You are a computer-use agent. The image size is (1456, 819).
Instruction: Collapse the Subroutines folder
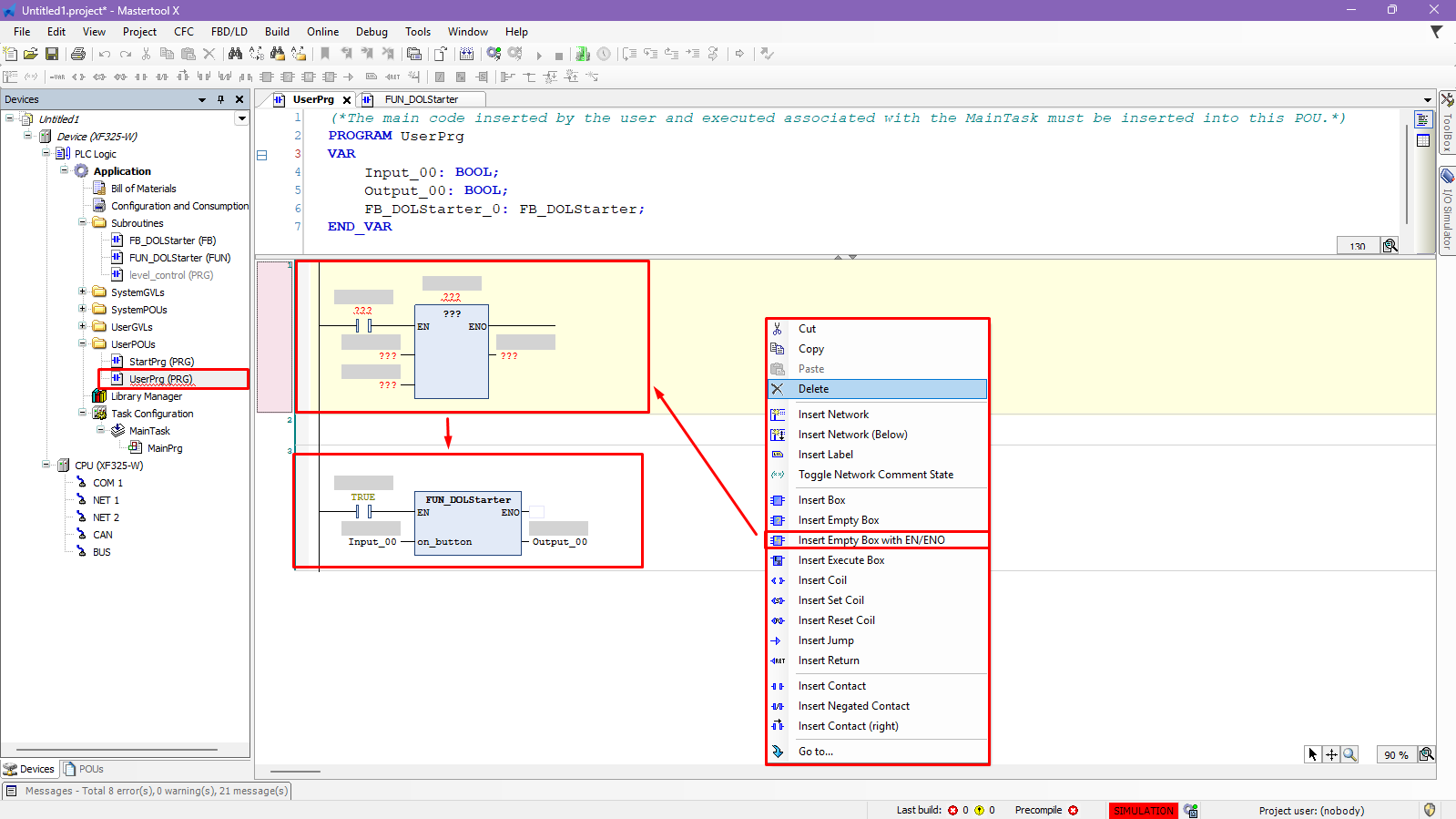click(83, 223)
